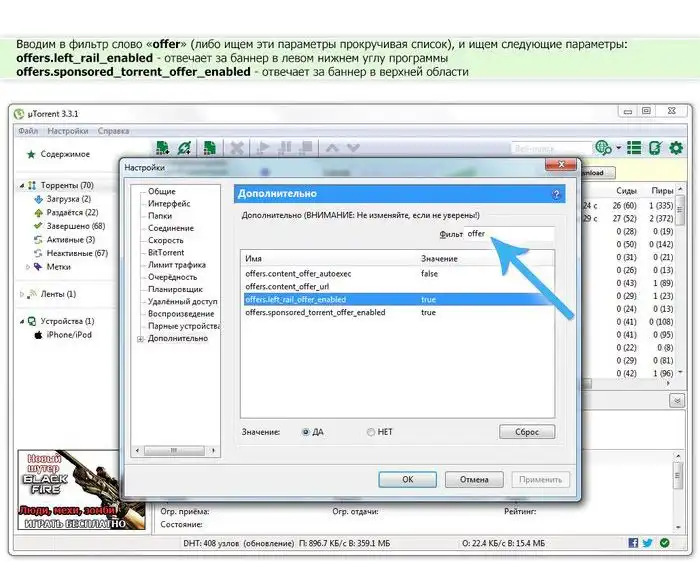Click the Create New Torrent icon
The width and height of the screenshot is (700, 562).
click(210, 148)
